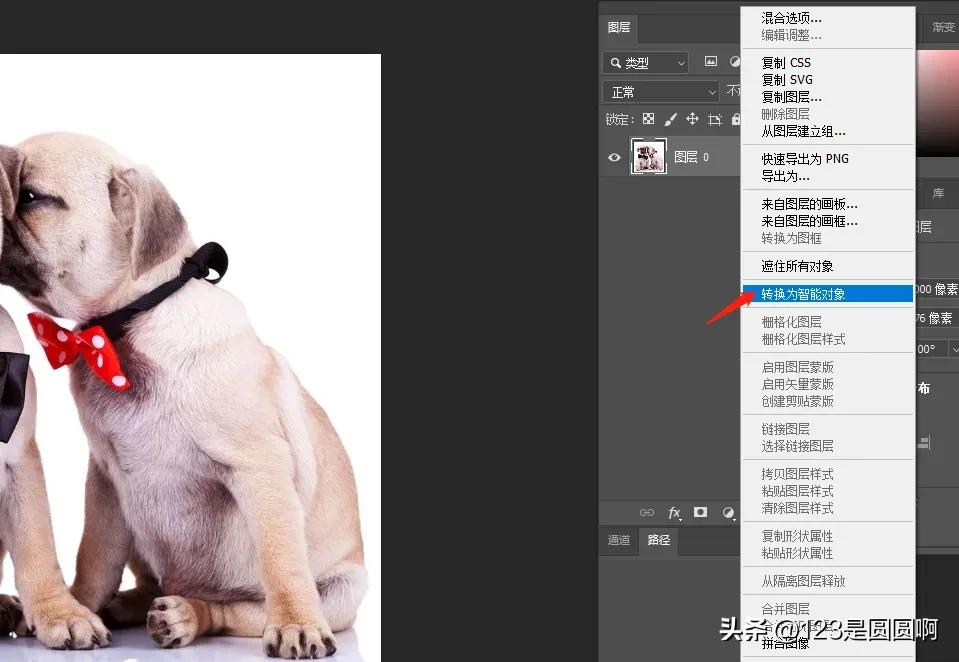Click the 图层 0 layer thumbnail
Screen dimensions: 959x662
click(x=648, y=157)
